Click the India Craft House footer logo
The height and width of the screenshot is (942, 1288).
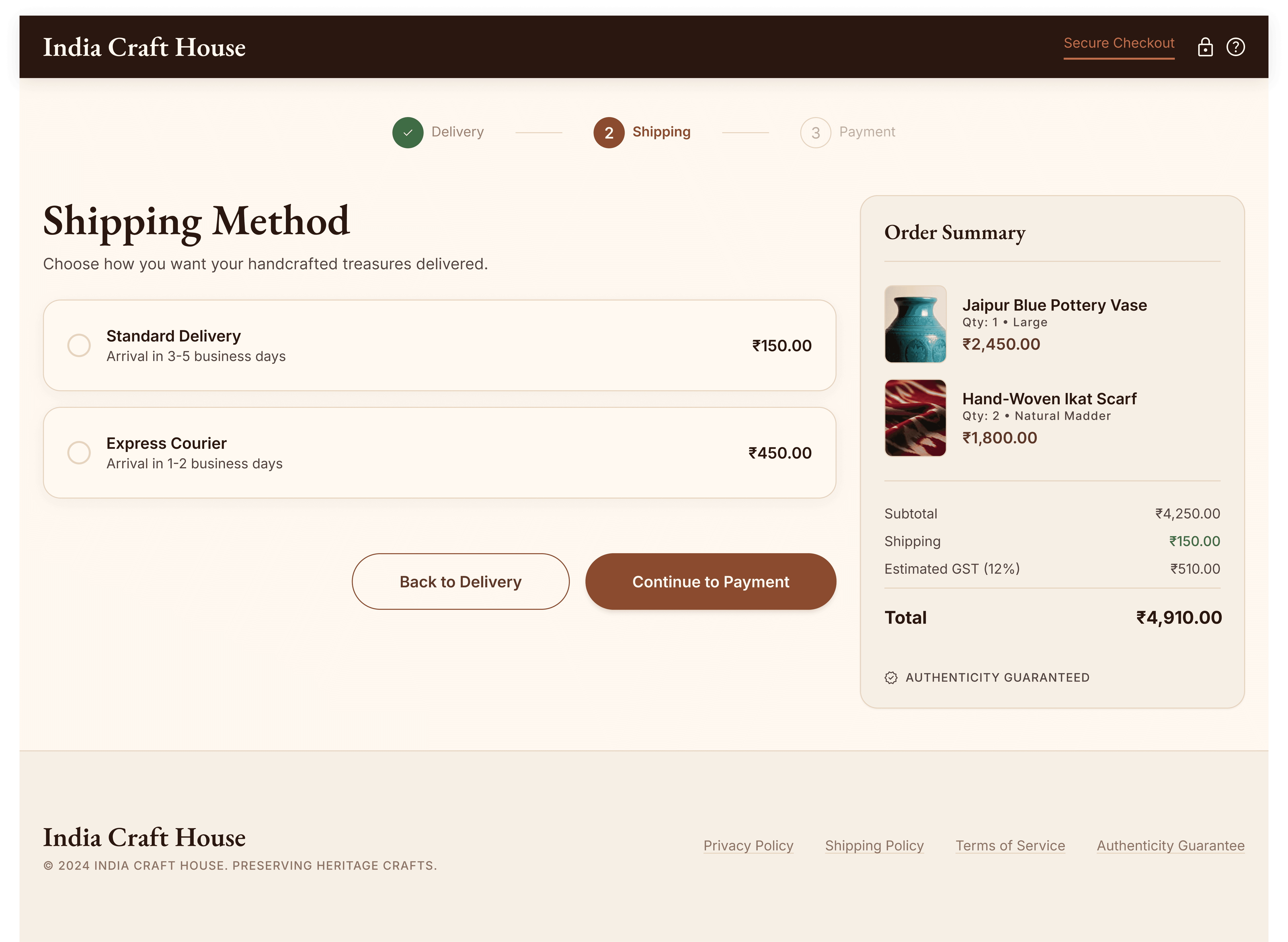[144, 837]
